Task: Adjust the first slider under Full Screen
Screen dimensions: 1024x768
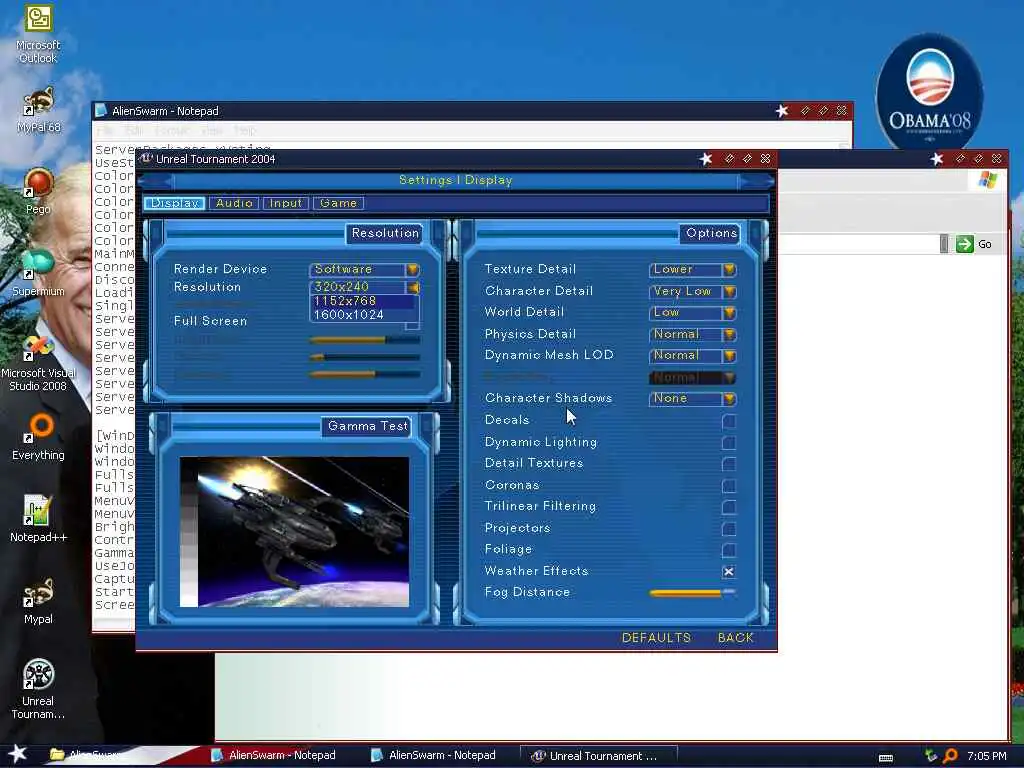Action: pyautogui.click(x=364, y=340)
